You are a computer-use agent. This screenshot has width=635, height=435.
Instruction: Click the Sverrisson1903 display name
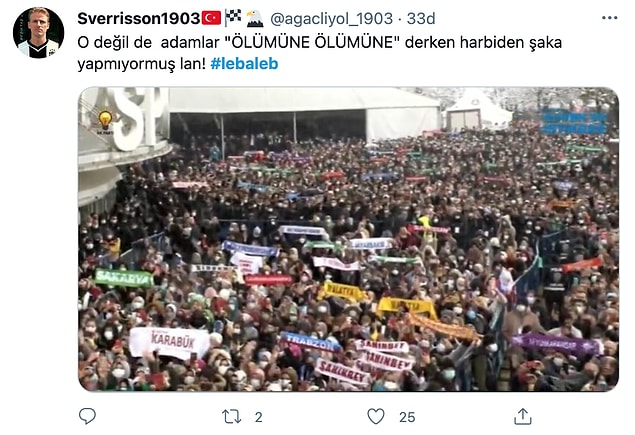[x=139, y=18]
